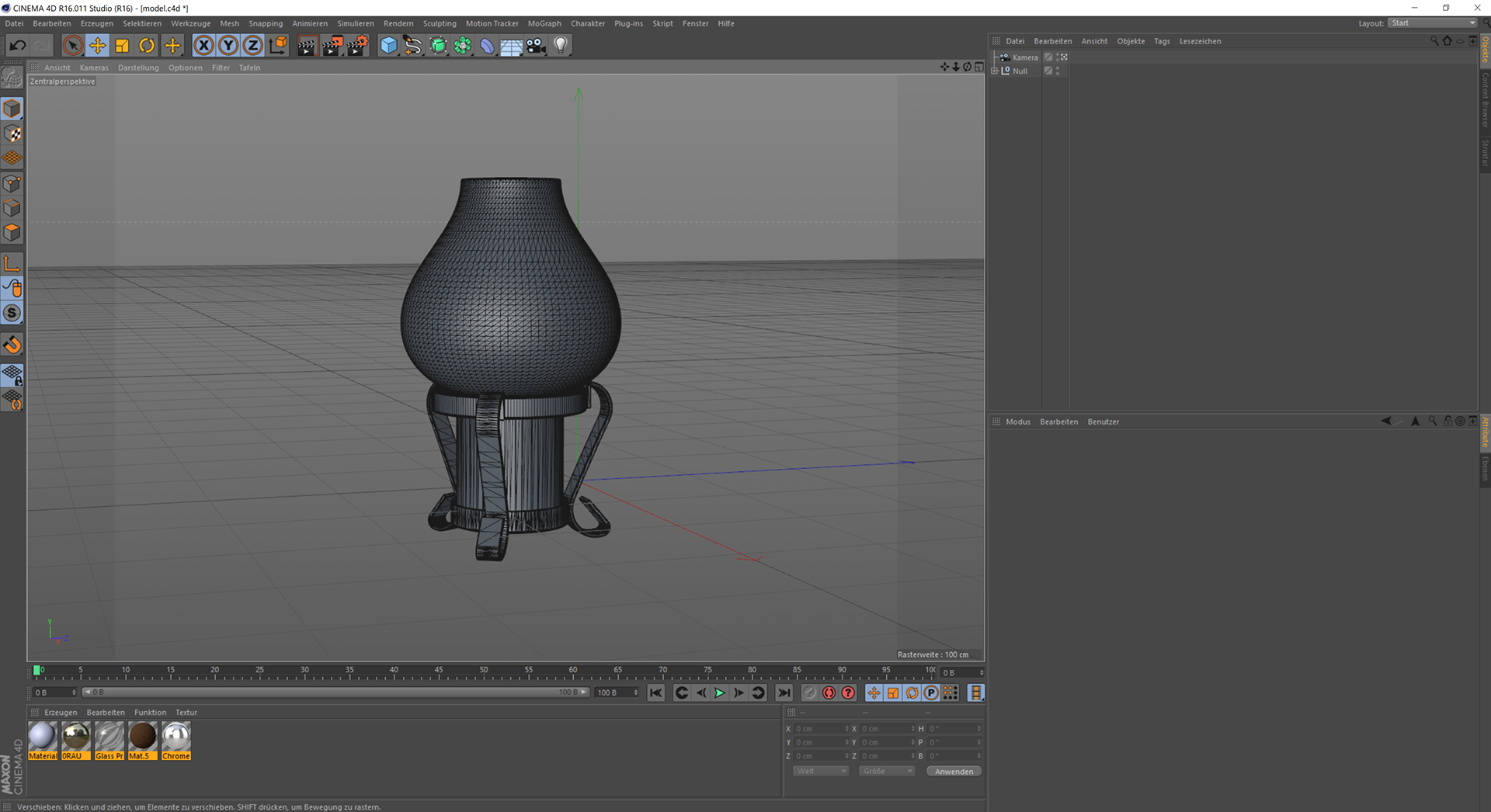This screenshot has width=1491, height=812.
Task: Toggle the Solo S icon
Action: (x=12, y=314)
